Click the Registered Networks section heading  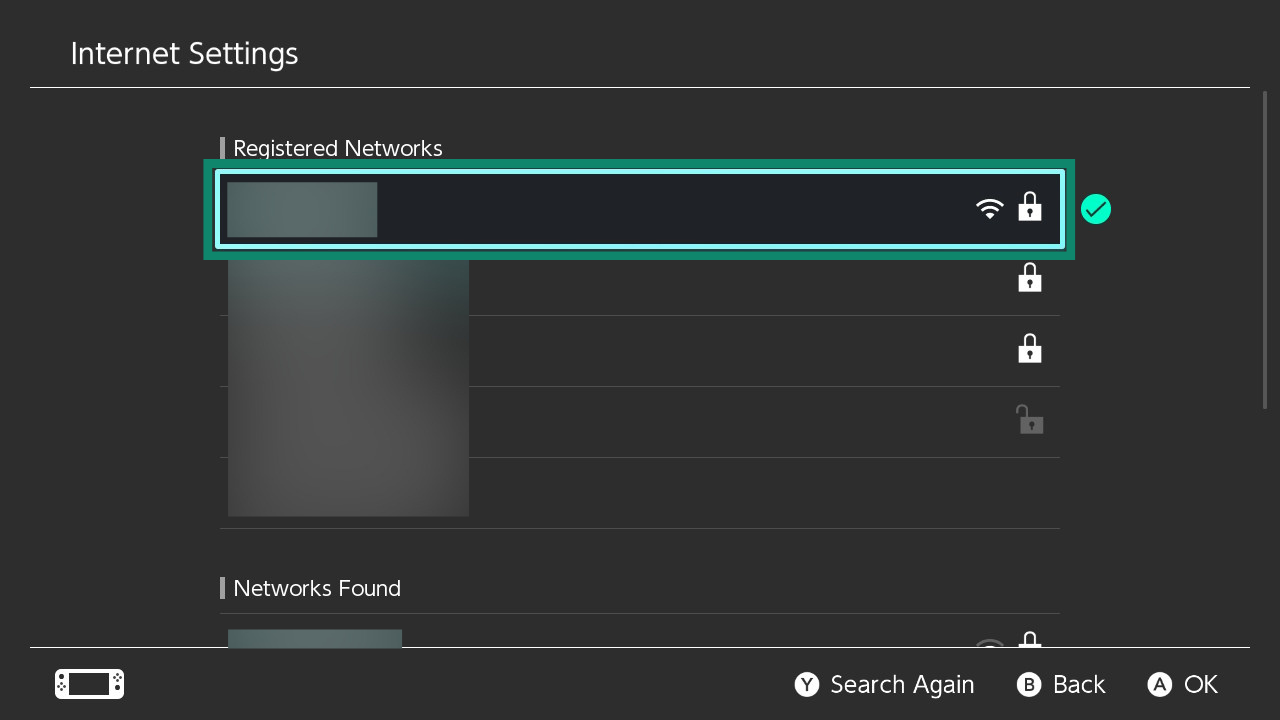click(338, 148)
